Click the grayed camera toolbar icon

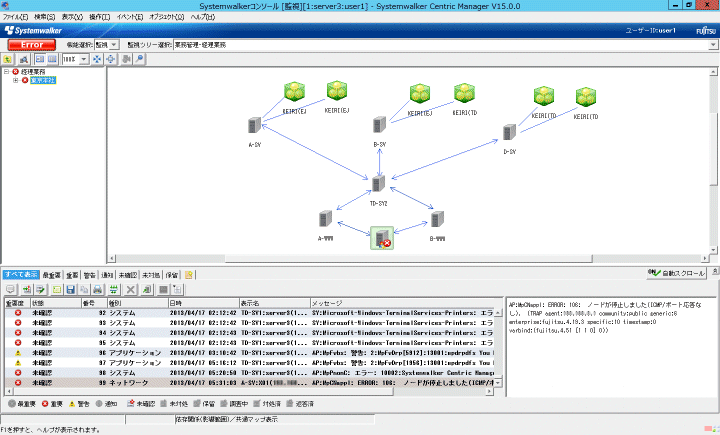point(126,59)
